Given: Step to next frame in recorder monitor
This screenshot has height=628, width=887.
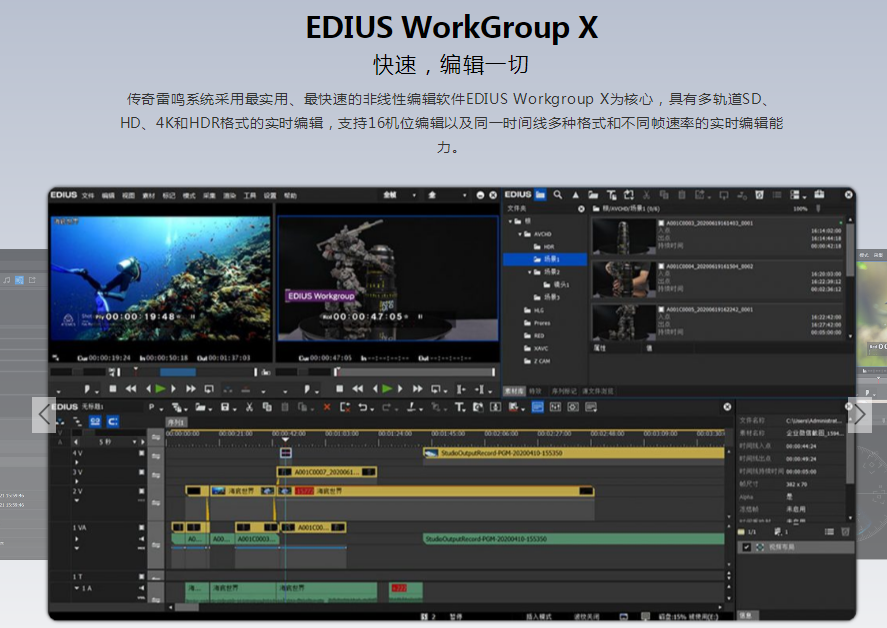Looking at the screenshot, I should 401,389.
